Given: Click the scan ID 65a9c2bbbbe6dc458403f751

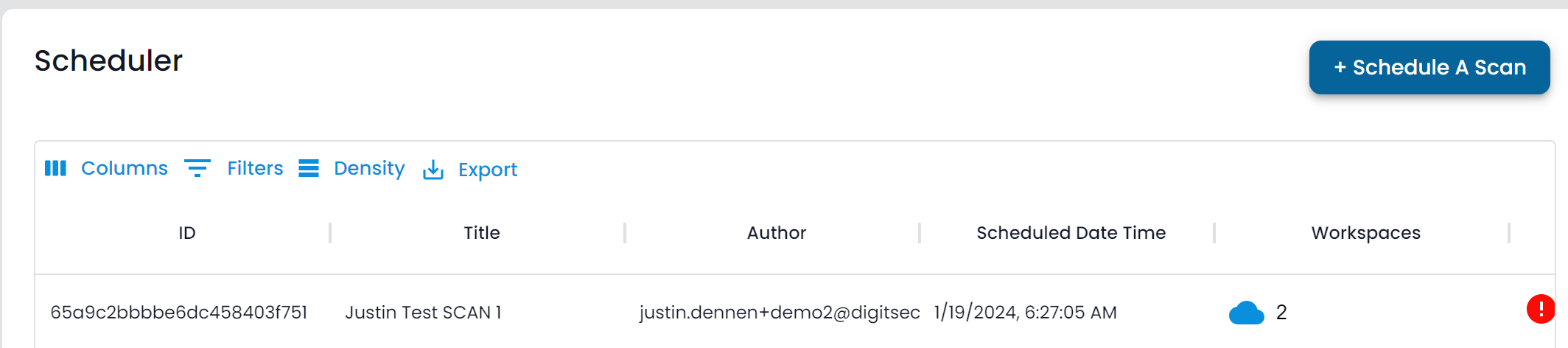Looking at the screenshot, I should coord(179,313).
